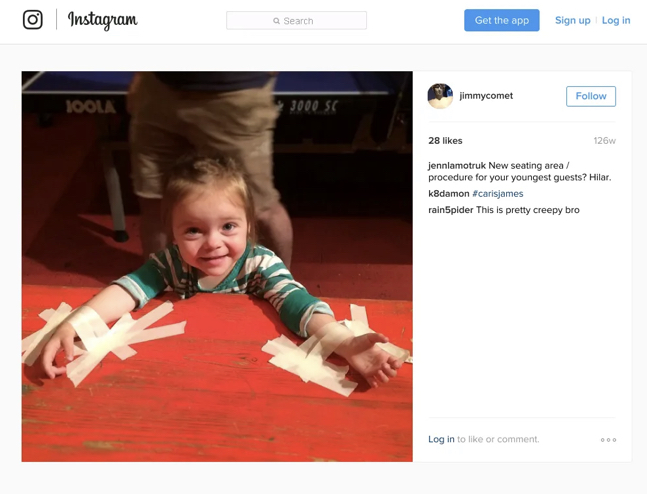Image resolution: width=647 pixels, height=494 pixels.
Task: Click the main post photo
Action: (217, 266)
